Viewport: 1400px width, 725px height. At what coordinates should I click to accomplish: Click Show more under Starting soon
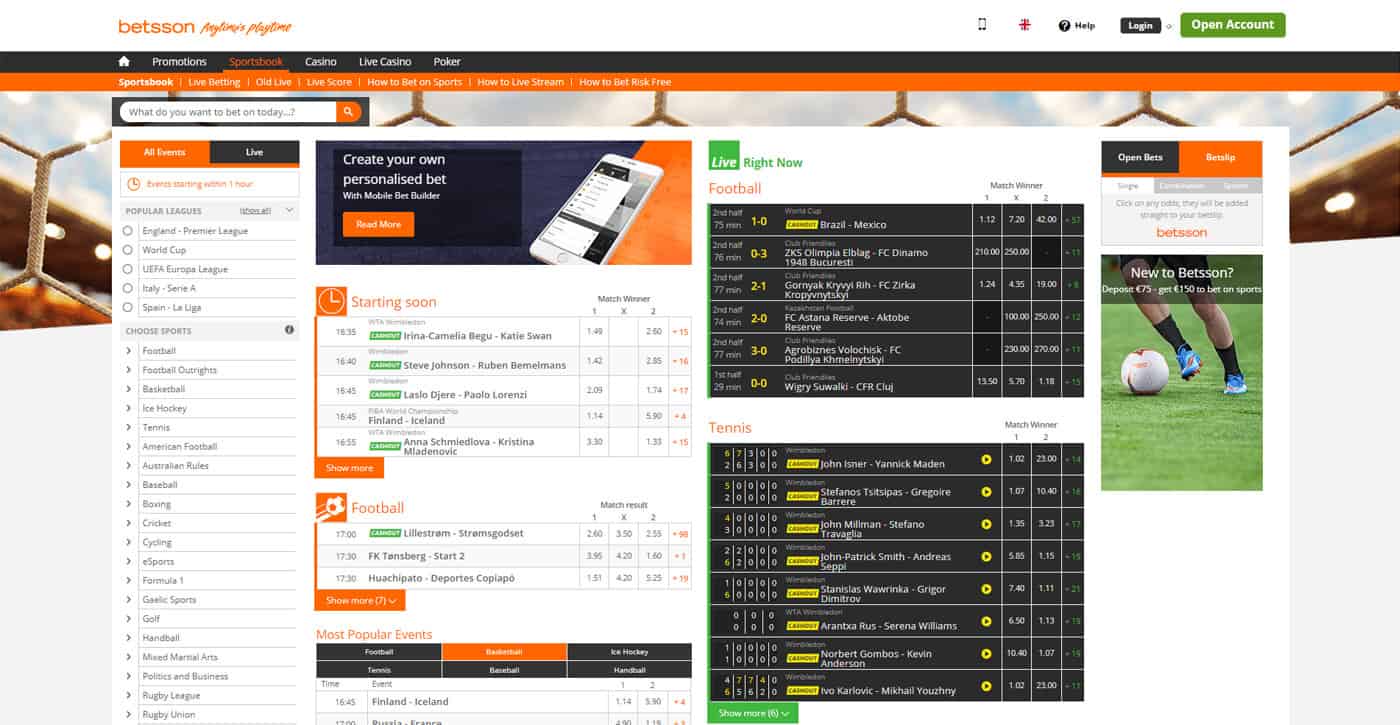tap(350, 468)
